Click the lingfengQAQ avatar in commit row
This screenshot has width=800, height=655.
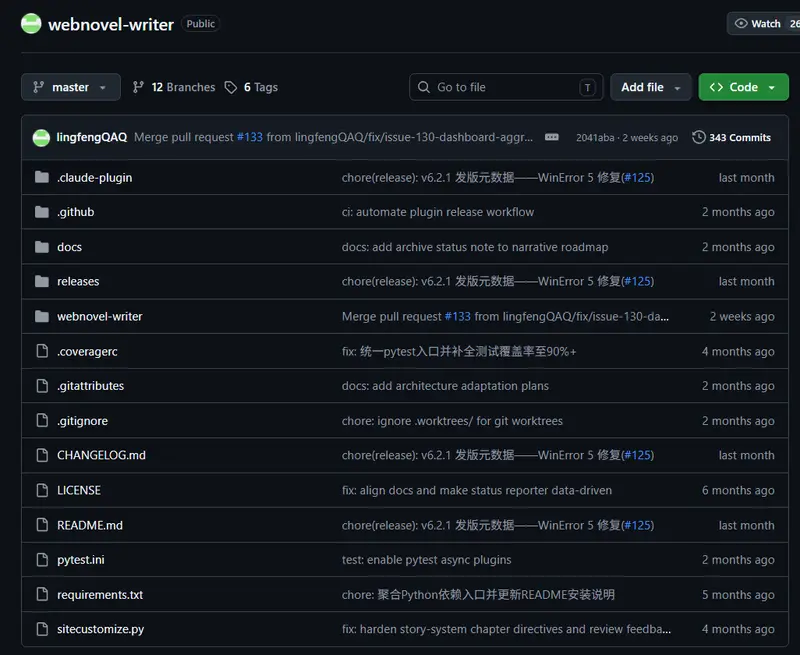pos(41,138)
